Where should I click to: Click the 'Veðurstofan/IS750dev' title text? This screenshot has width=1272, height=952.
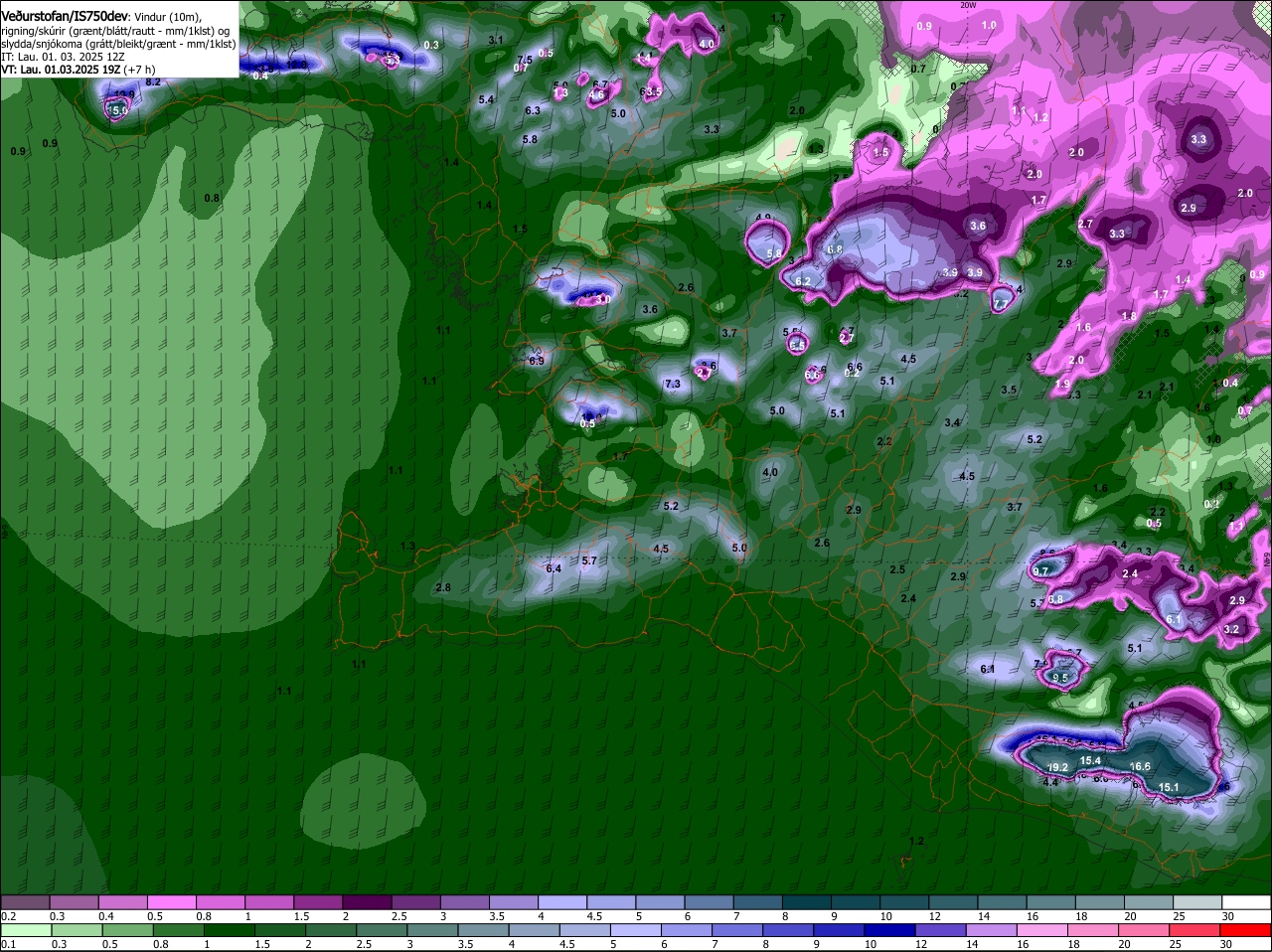coord(65,15)
